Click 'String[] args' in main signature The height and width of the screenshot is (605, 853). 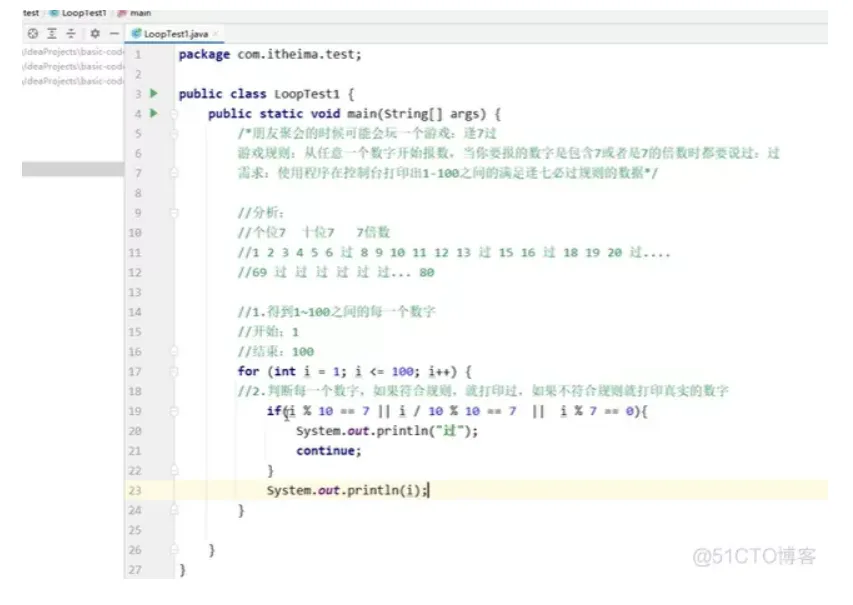tap(434, 114)
